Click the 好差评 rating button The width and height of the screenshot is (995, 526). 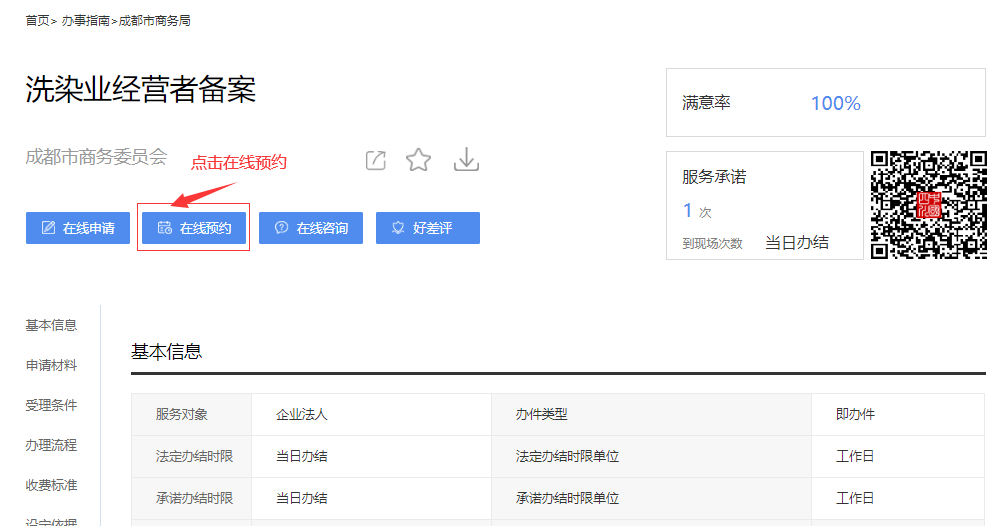pyautogui.click(x=427, y=228)
